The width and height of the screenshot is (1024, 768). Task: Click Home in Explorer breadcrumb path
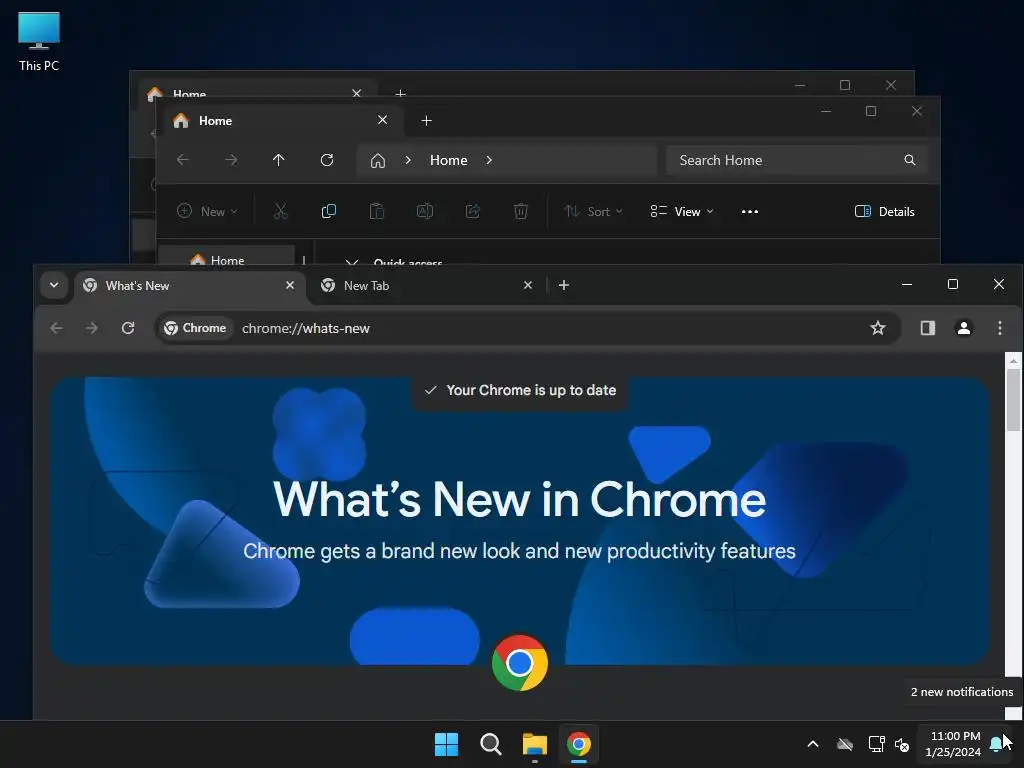pos(449,160)
